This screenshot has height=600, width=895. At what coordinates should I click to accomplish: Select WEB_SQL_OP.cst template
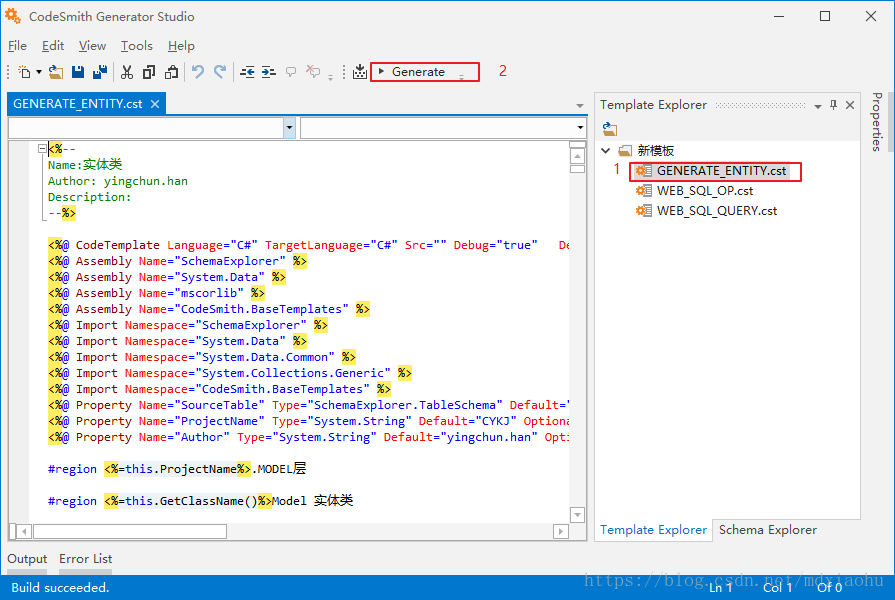704,191
